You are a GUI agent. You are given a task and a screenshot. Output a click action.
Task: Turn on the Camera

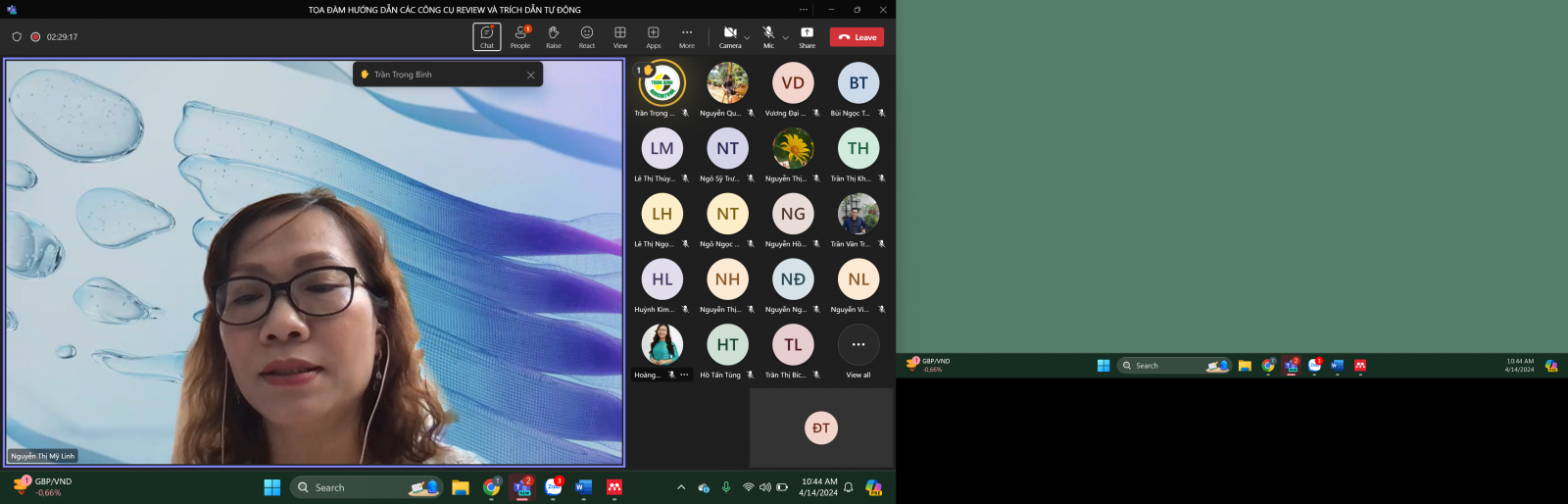click(730, 36)
